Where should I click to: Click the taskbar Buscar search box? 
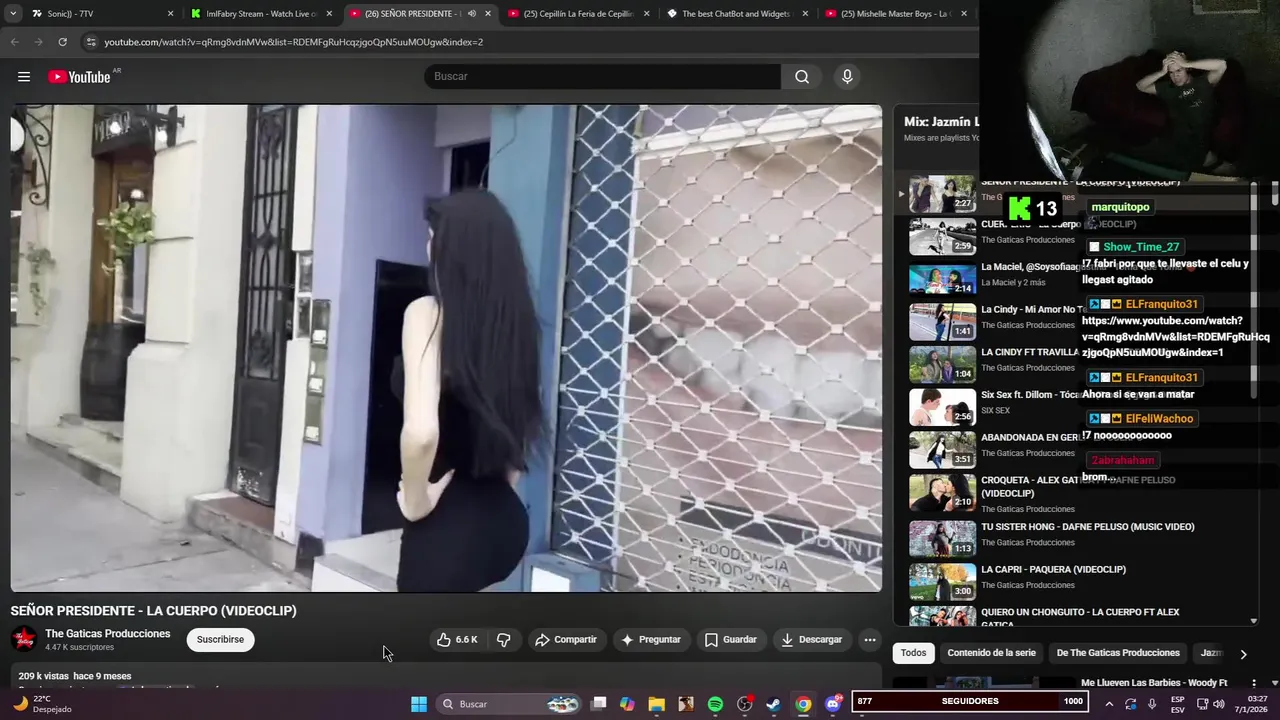coord(510,704)
